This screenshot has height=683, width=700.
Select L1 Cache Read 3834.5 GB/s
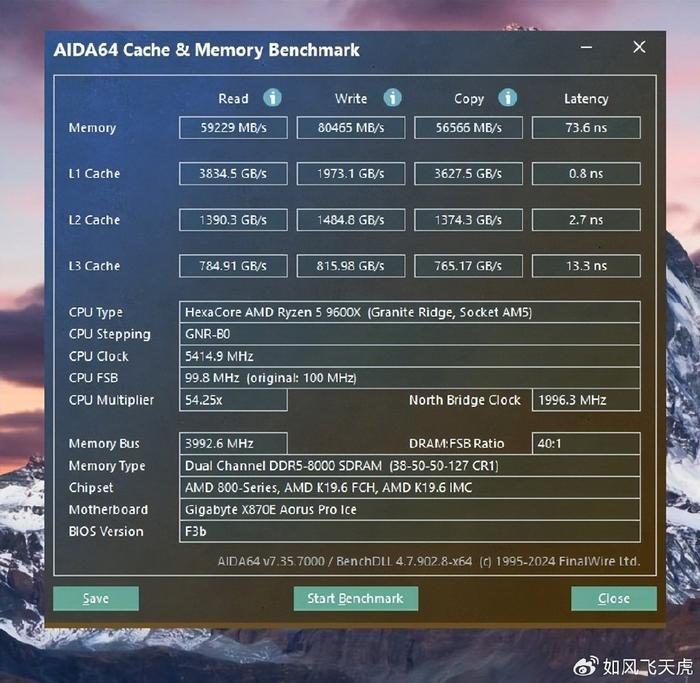233,174
